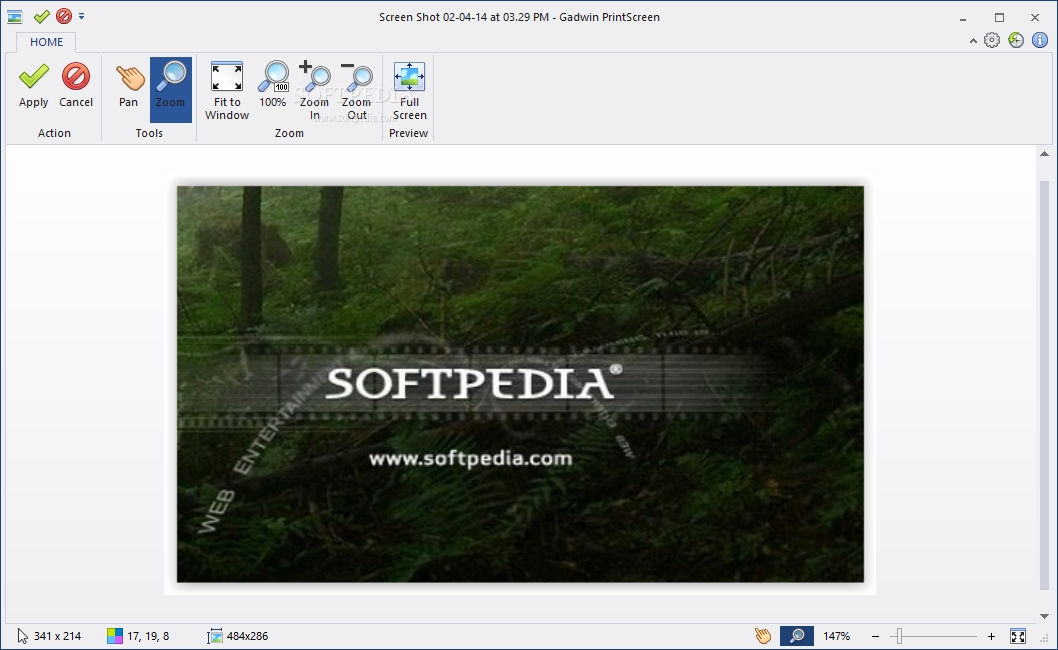
Task: Click the cursor position icon in status bar
Action: tap(22, 636)
